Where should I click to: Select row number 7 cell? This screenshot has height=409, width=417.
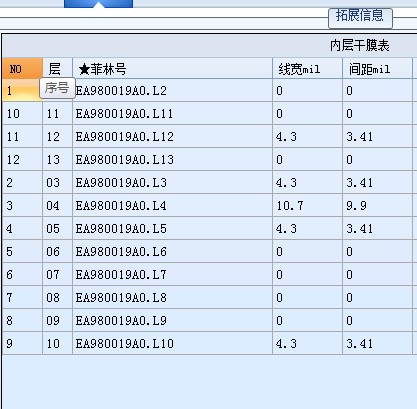coord(23,298)
